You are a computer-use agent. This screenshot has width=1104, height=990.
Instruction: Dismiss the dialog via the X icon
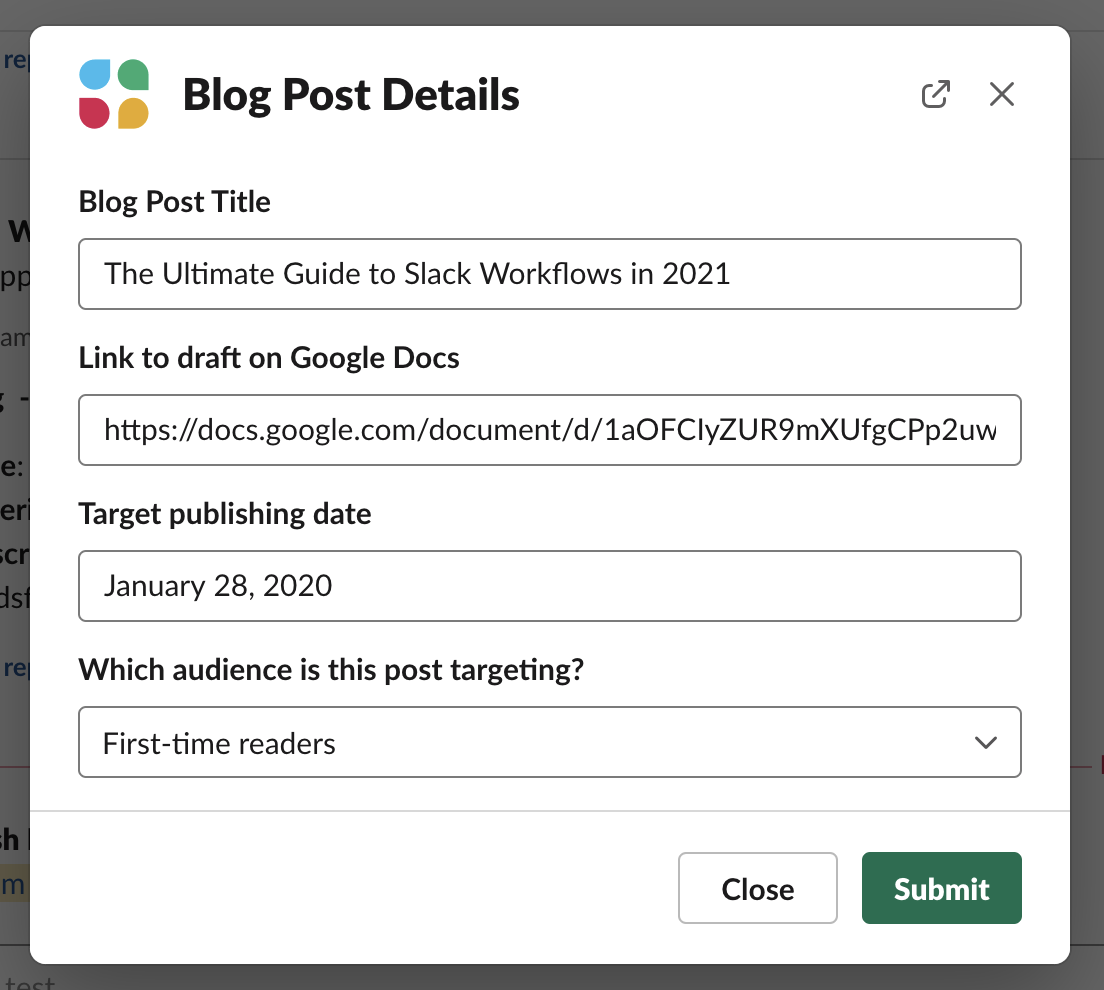[1001, 93]
